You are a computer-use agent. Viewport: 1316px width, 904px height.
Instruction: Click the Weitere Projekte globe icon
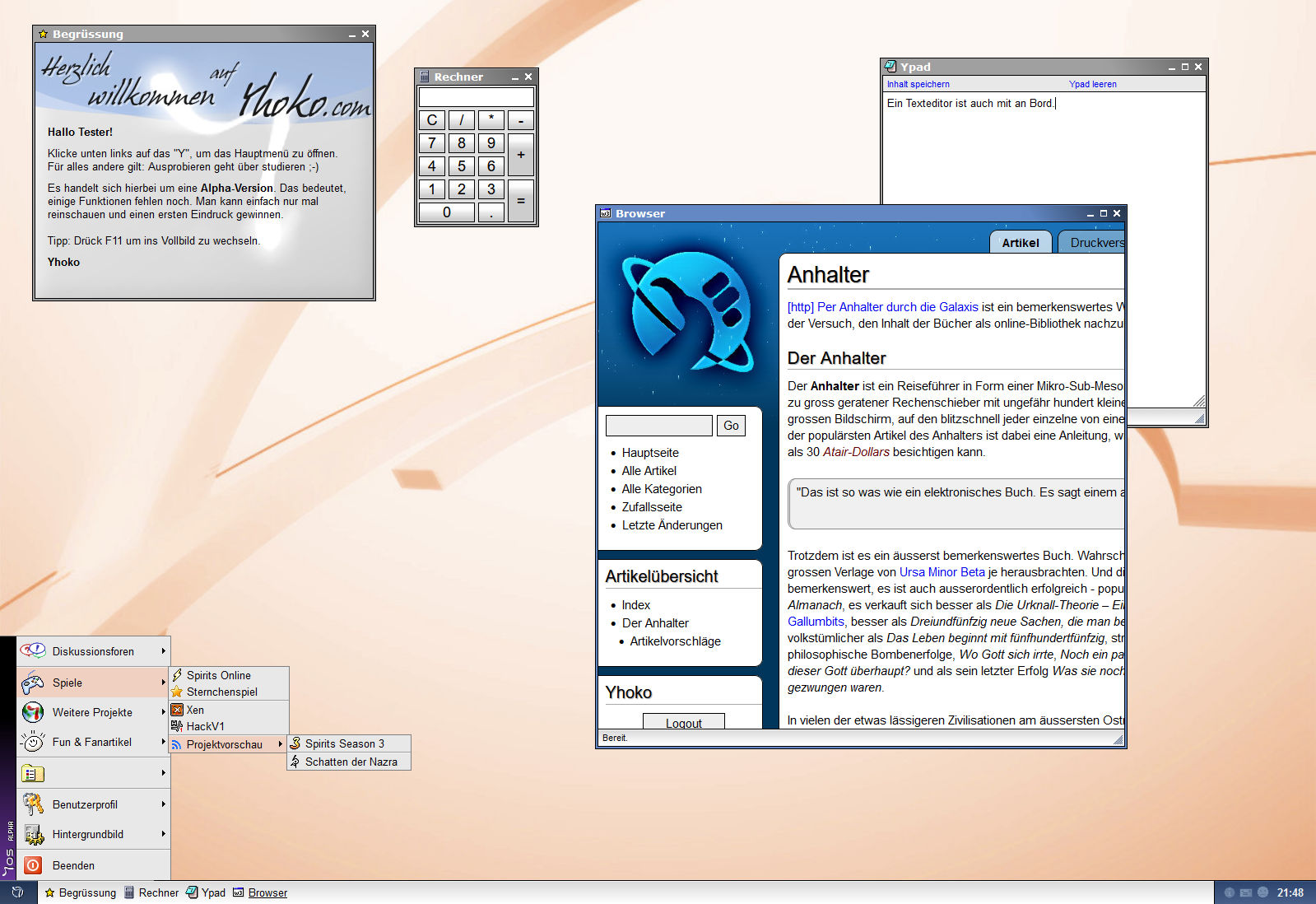pyautogui.click(x=33, y=712)
